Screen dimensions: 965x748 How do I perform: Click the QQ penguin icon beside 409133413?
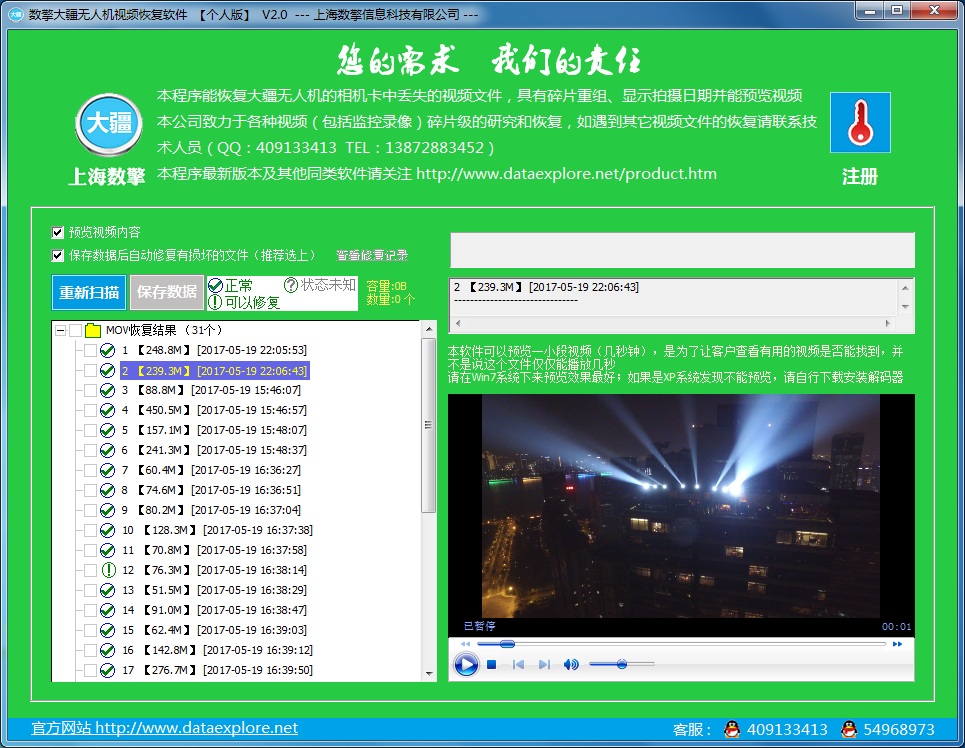click(x=732, y=729)
